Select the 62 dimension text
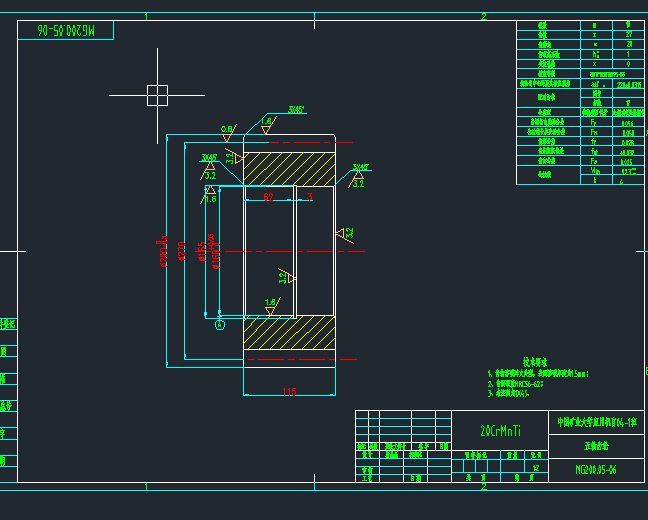This screenshot has width=648, height=520. click(268, 197)
